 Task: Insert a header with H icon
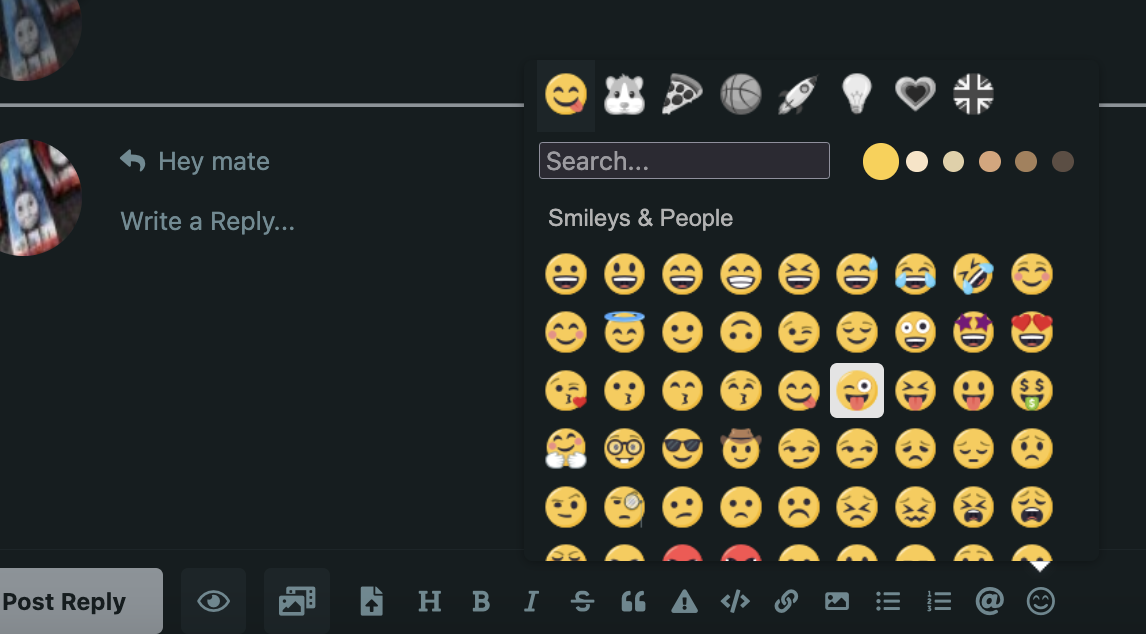(429, 602)
